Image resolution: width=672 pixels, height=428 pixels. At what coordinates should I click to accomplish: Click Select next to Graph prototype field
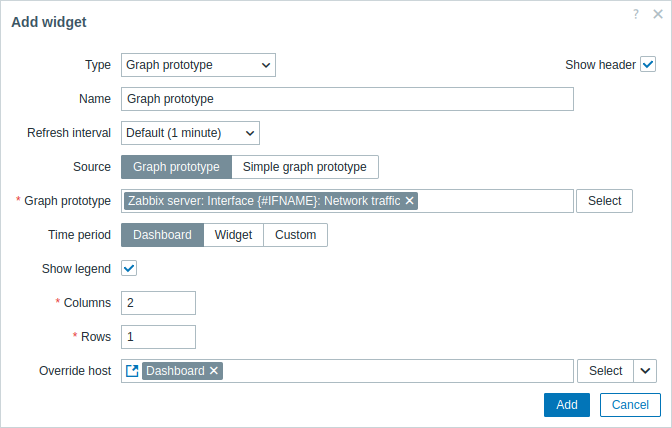pyautogui.click(x=604, y=201)
